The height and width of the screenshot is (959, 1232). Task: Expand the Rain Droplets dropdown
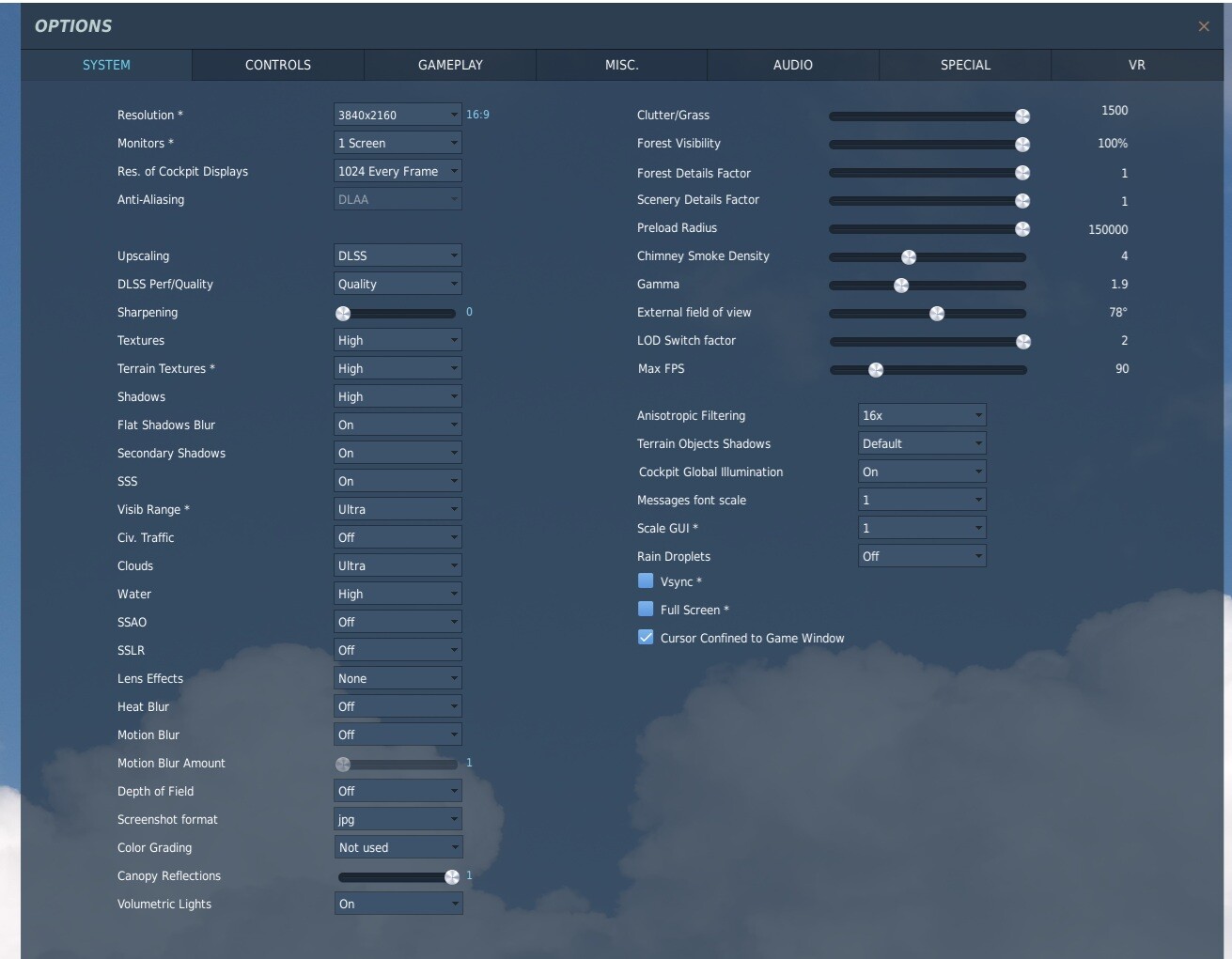(922, 556)
